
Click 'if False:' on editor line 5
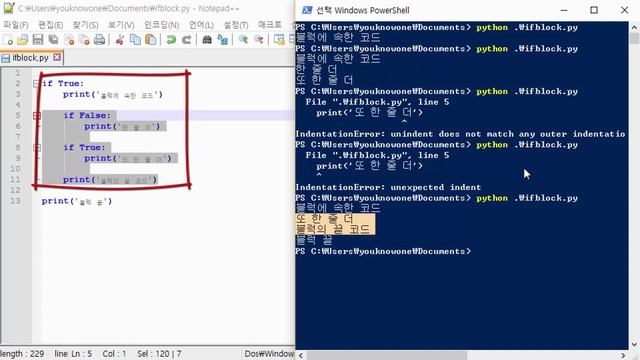87,116
